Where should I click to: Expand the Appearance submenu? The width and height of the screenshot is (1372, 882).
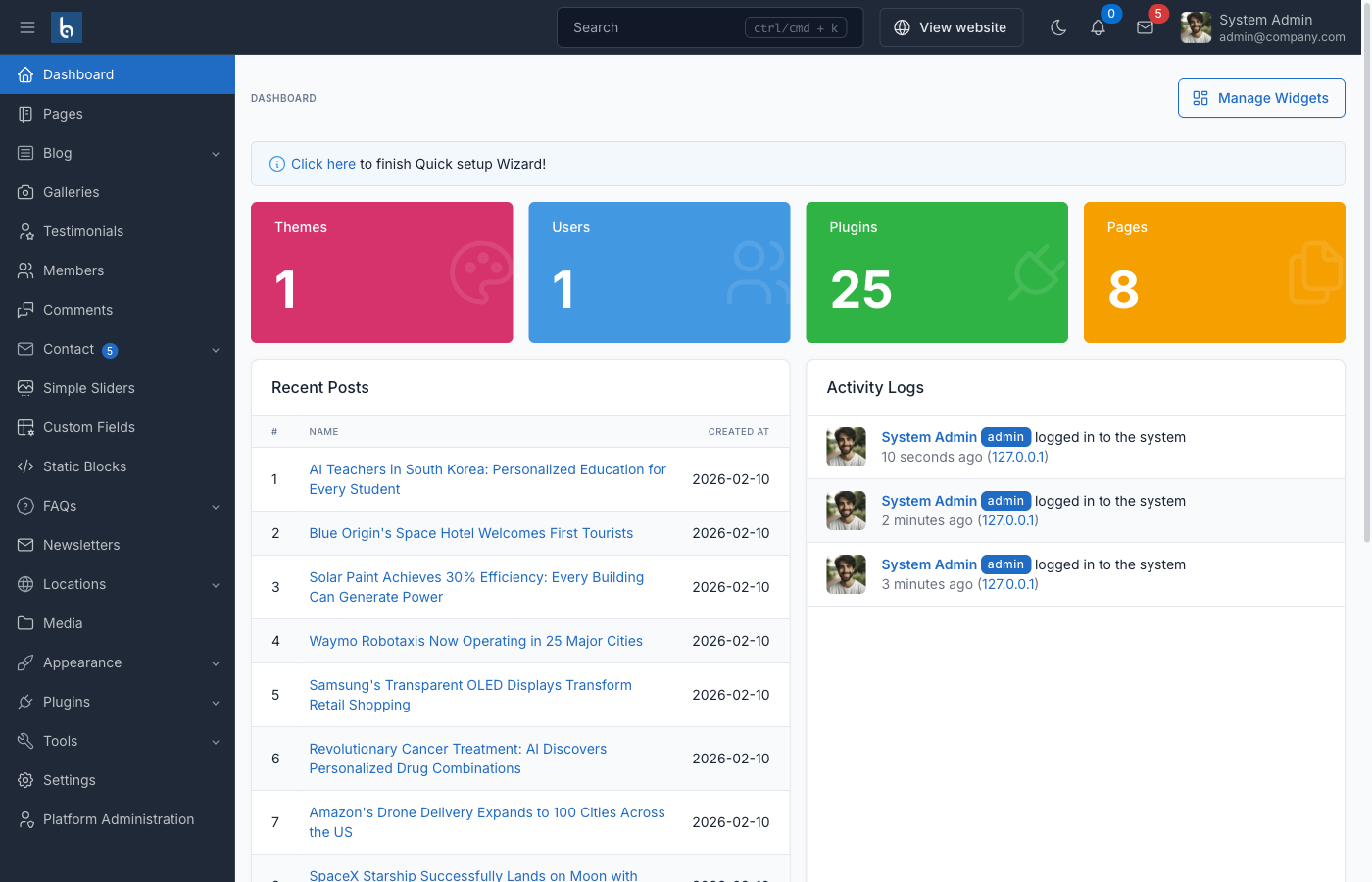click(x=83, y=662)
